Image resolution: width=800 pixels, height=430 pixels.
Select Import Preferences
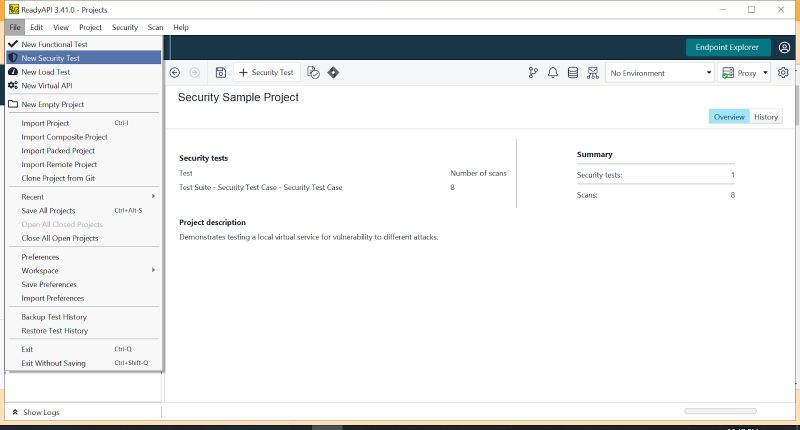83,298
